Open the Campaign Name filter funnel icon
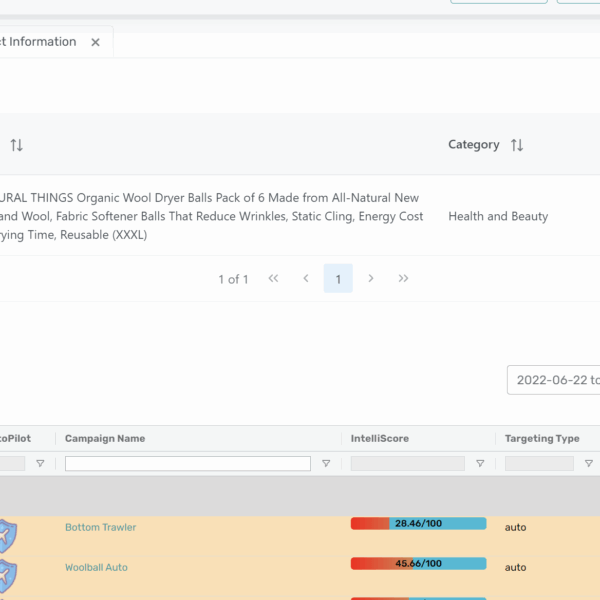This screenshot has height=600, width=600. pyautogui.click(x=326, y=463)
